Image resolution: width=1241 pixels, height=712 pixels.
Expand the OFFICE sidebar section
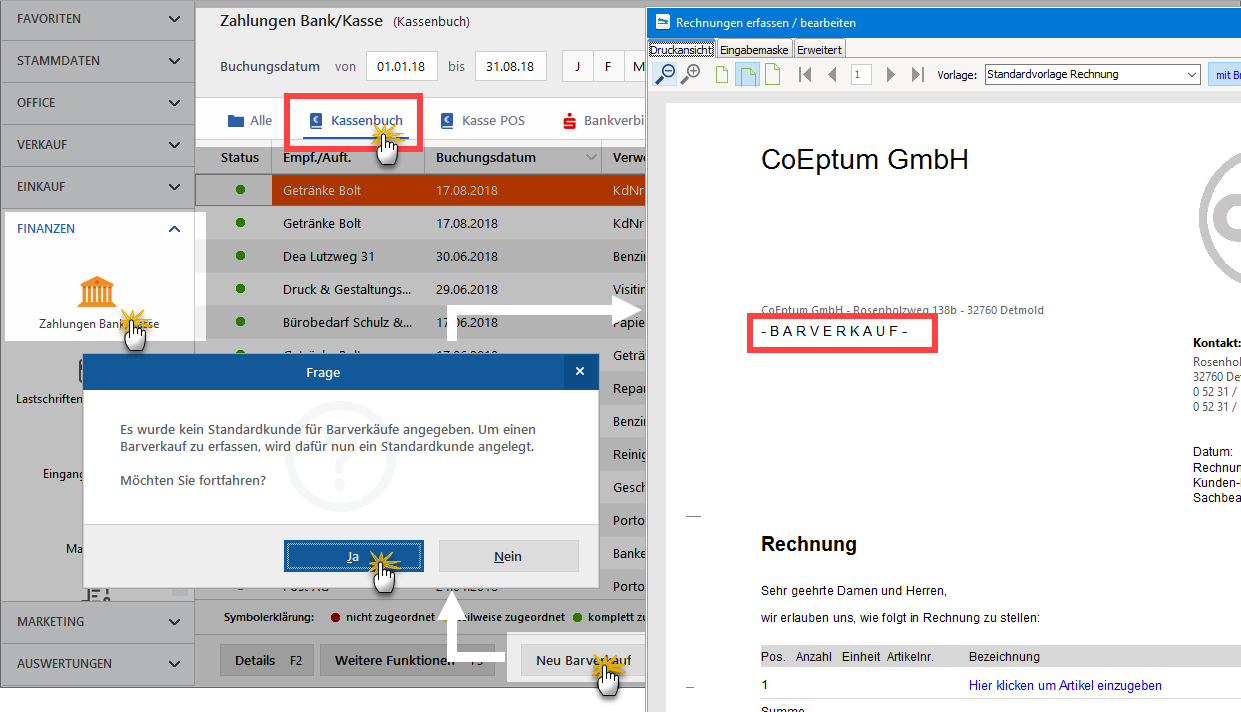point(175,103)
